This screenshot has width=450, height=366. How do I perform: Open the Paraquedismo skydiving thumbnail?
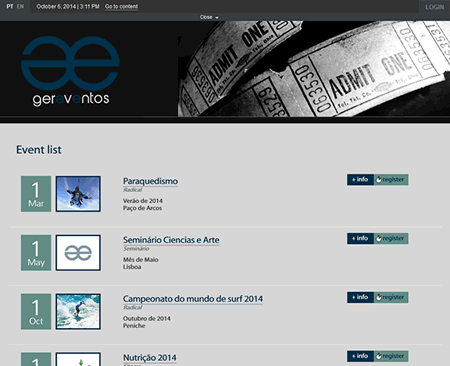[x=78, y=194]
